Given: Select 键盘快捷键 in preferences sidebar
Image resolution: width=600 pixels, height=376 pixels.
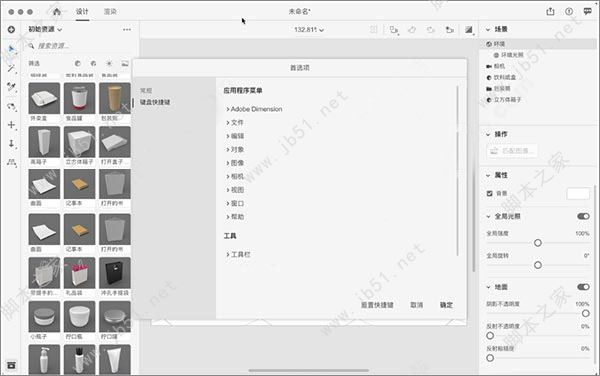Looking at the screenshot, I should pyautogui.click(x=155, y=102).
